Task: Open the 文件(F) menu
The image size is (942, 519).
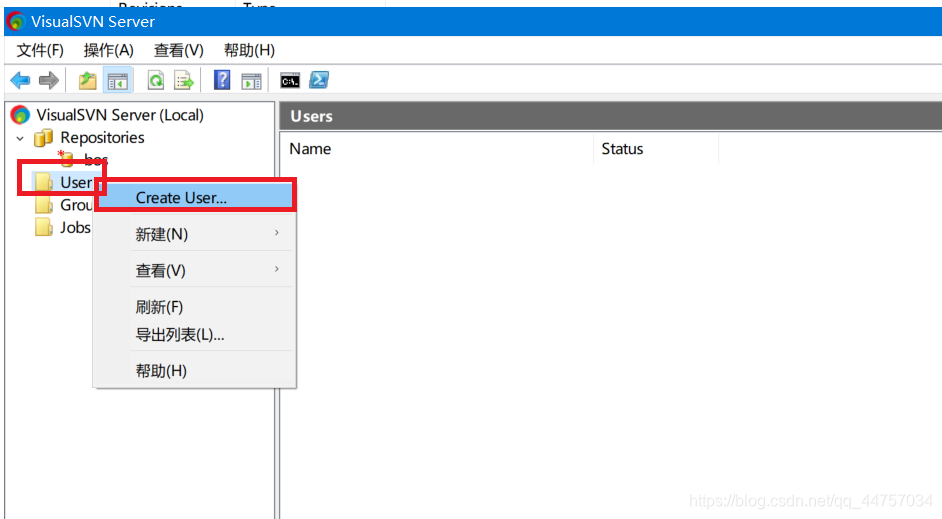Action: [x=40, y=50]
